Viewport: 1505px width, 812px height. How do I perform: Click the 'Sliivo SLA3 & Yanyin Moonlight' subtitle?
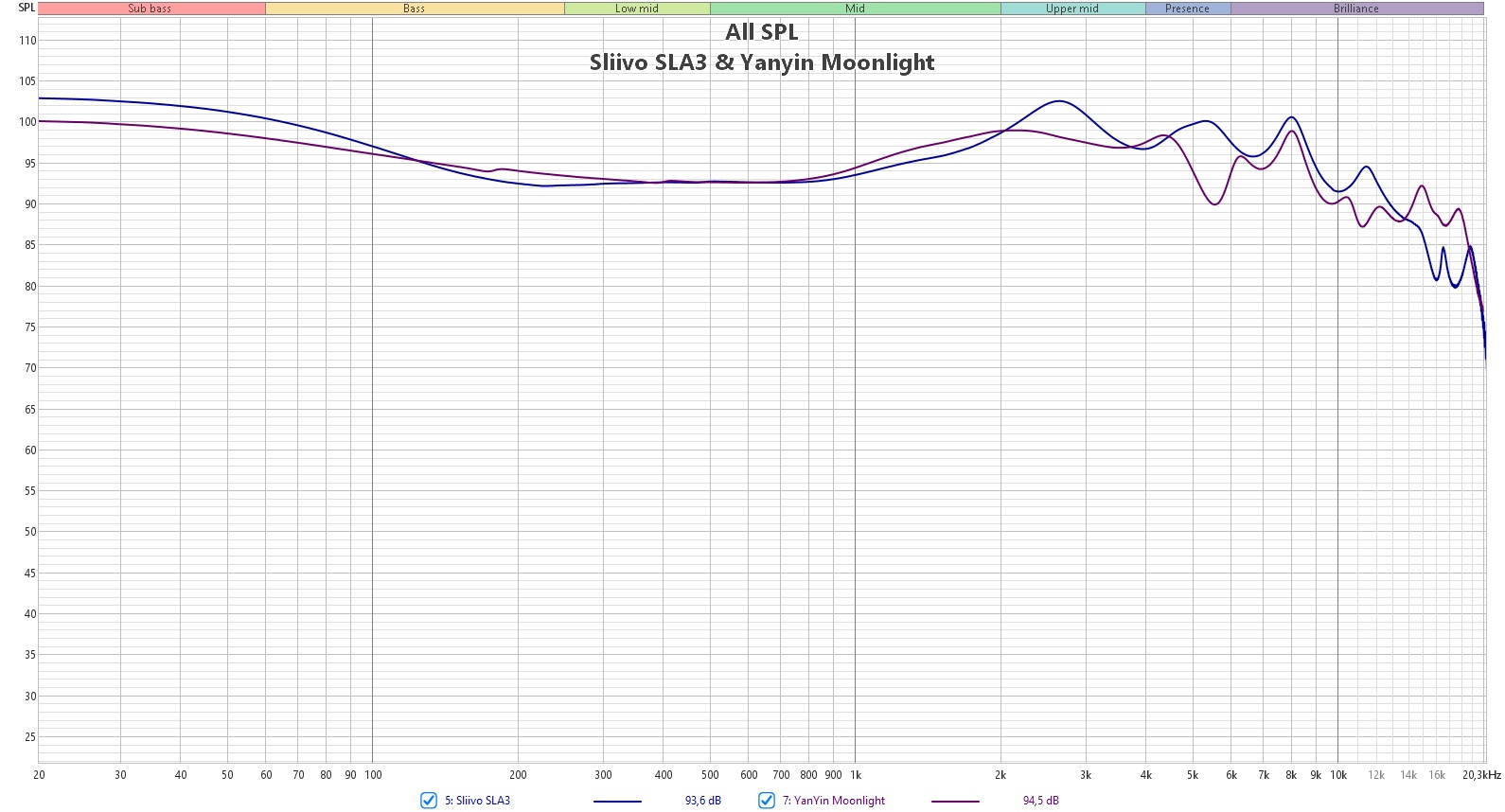click(762, 62)
